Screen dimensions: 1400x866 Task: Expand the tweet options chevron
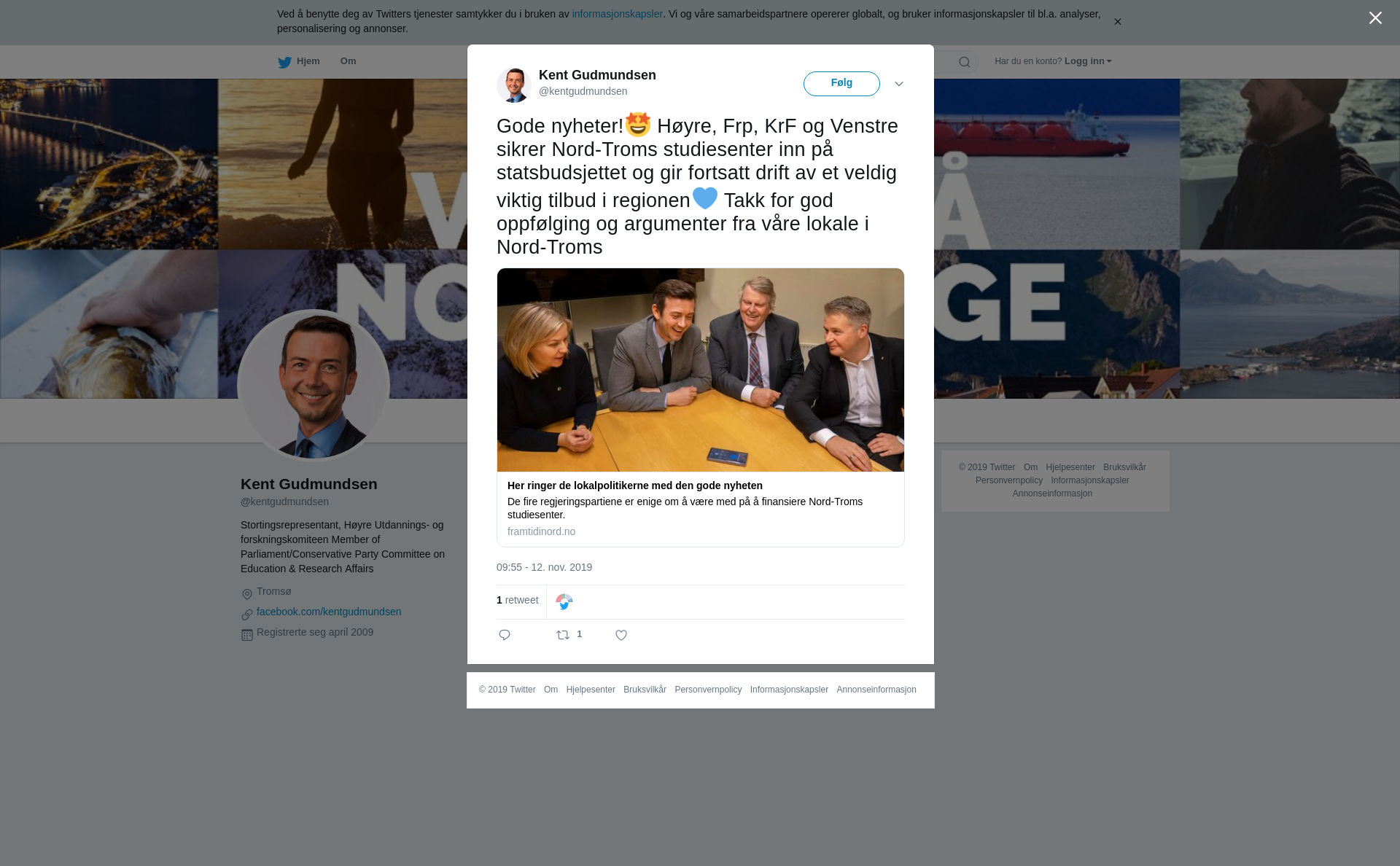tap(899, 84)
